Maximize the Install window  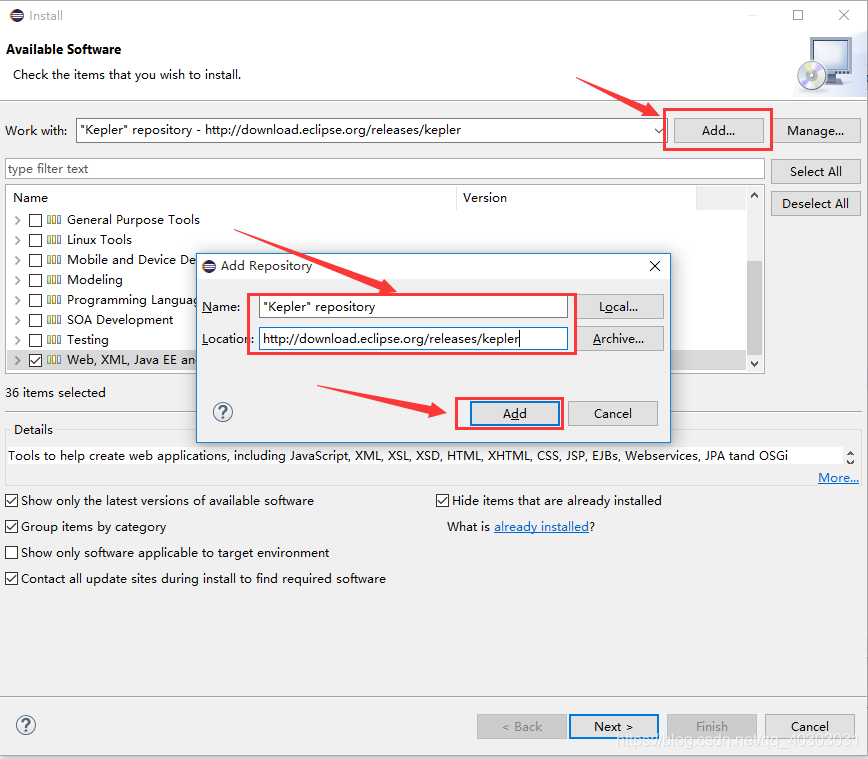798,15
